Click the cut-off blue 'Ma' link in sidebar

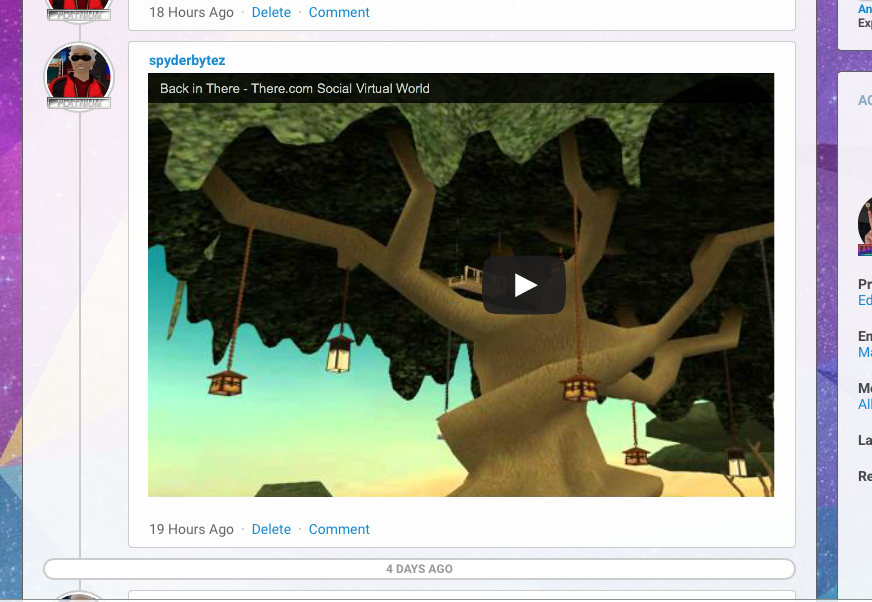pos(864,352)
